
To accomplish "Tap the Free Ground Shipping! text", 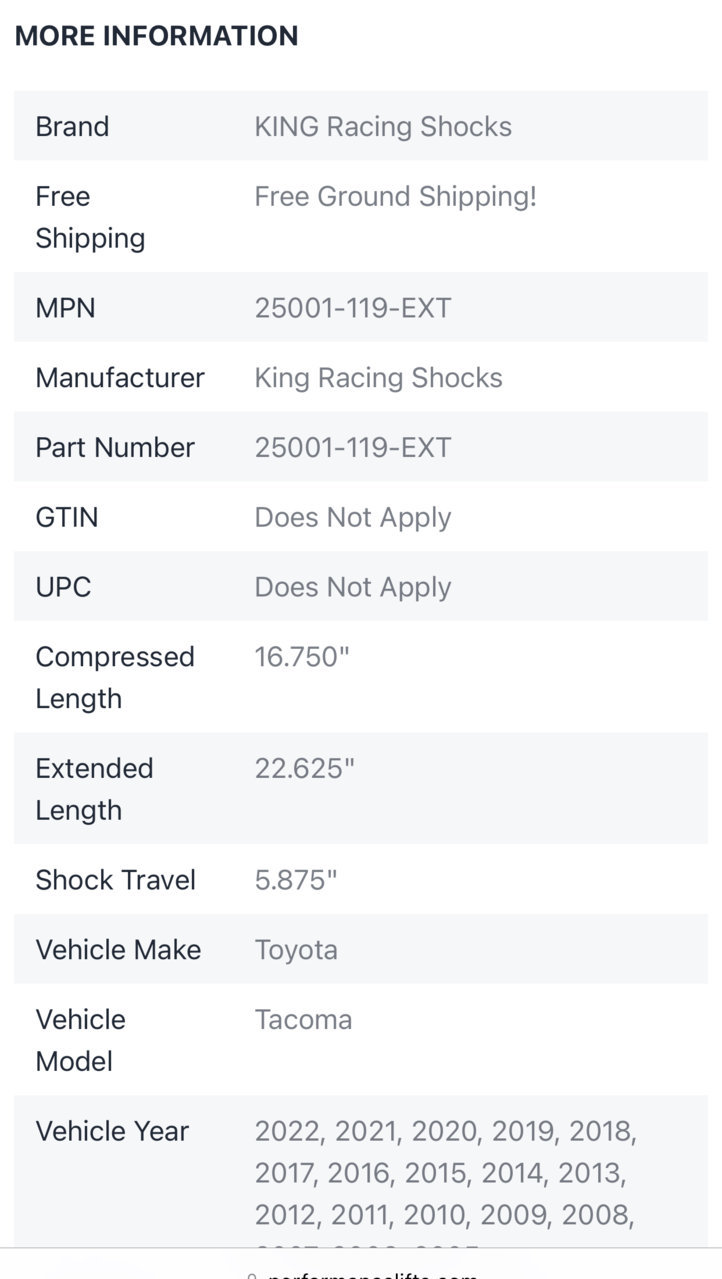I will 396,197.
